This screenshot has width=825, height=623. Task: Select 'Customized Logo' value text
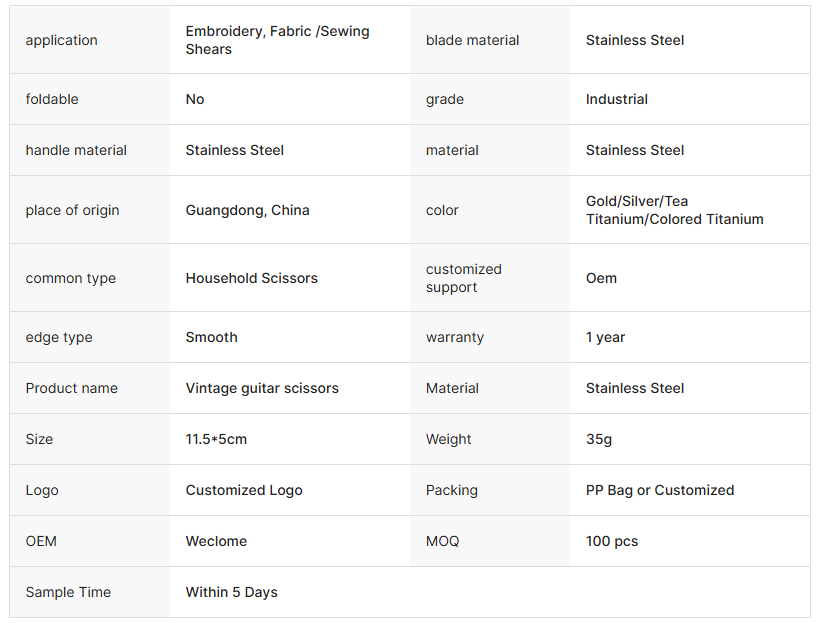(x=244, y=490)
